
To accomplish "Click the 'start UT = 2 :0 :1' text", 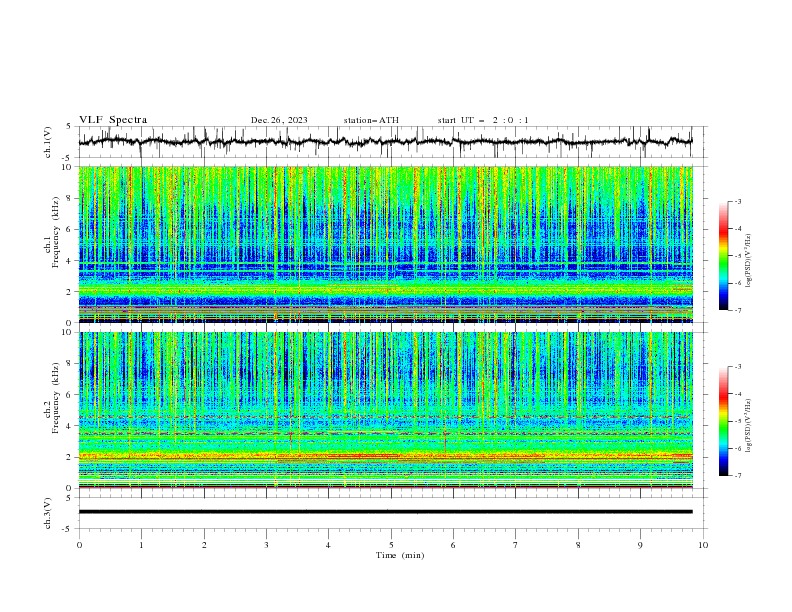I will point(483,120).
